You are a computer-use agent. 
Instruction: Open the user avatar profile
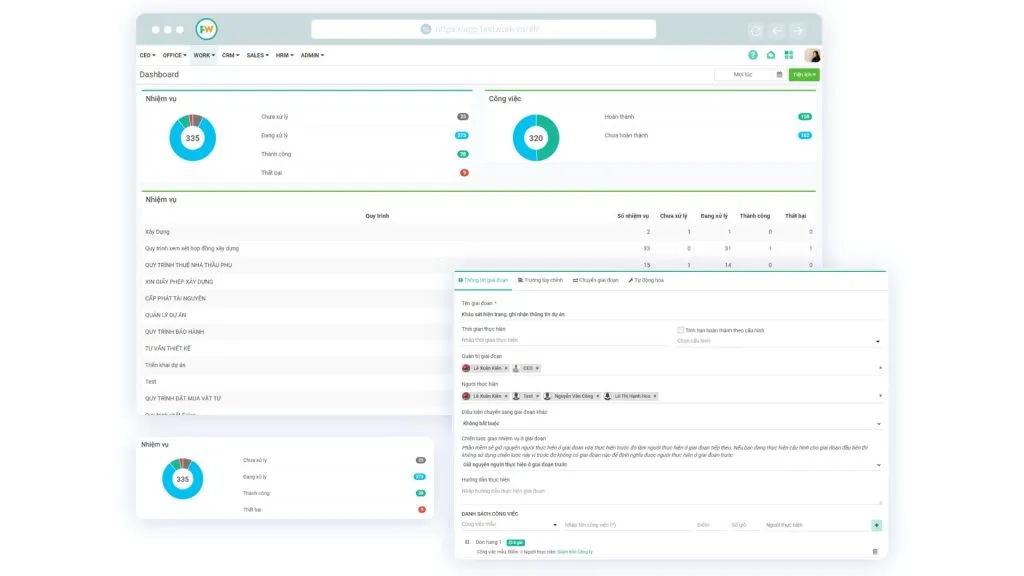[x=812, y=56]
